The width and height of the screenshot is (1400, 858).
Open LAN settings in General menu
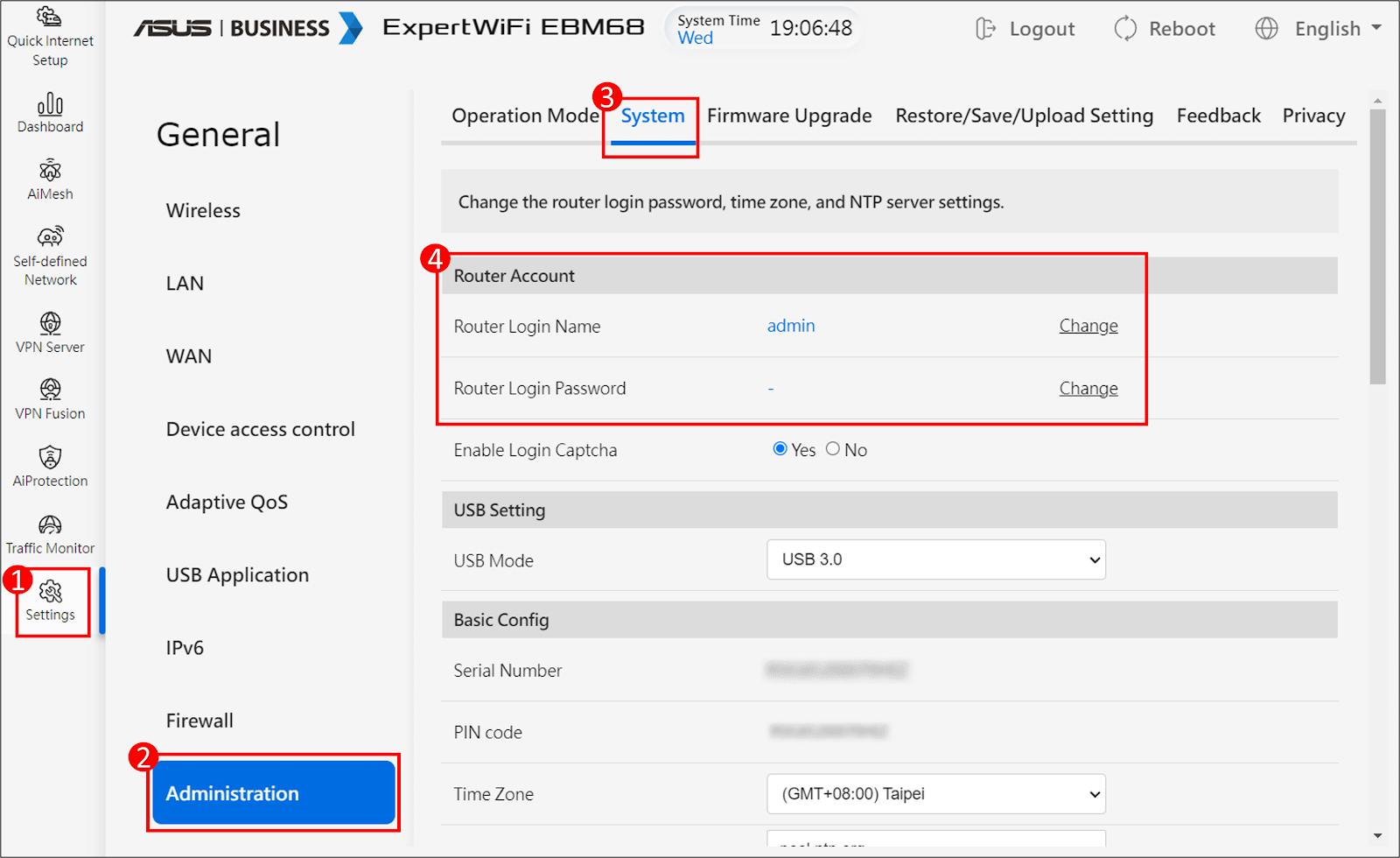(x=185, y=284)
